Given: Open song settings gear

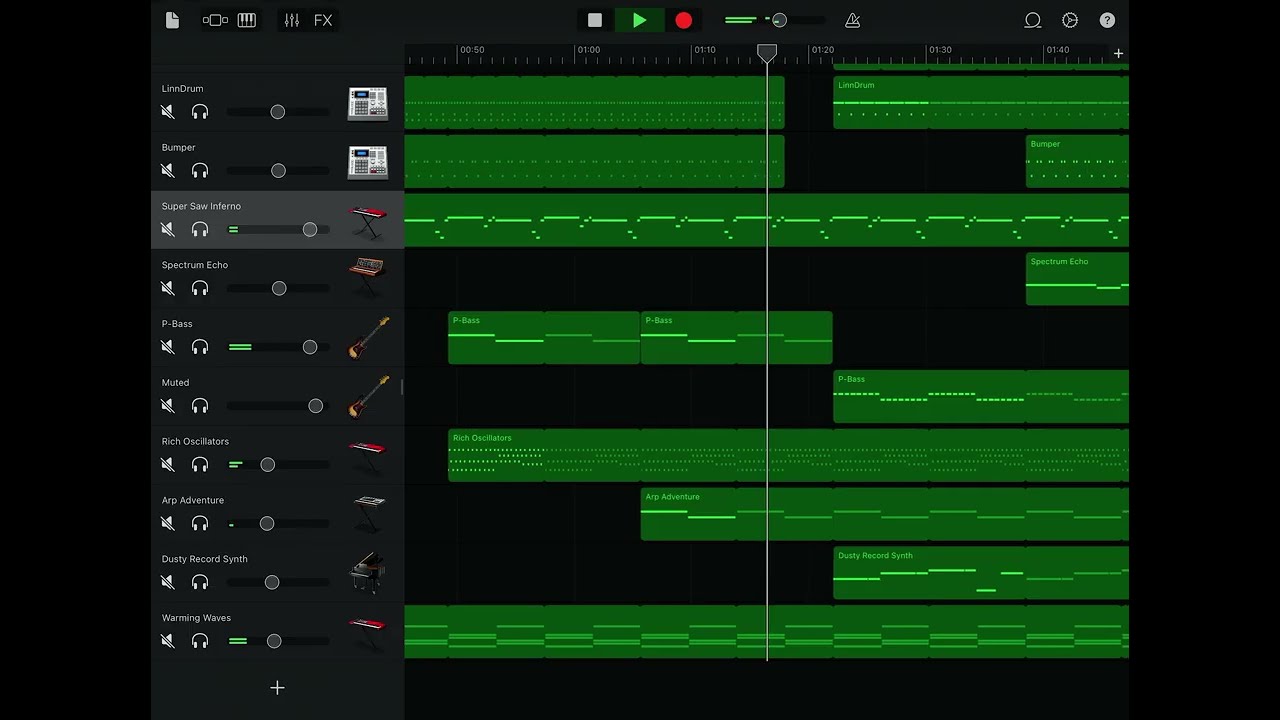Looking at the screenshot, I should (1070, 20).
